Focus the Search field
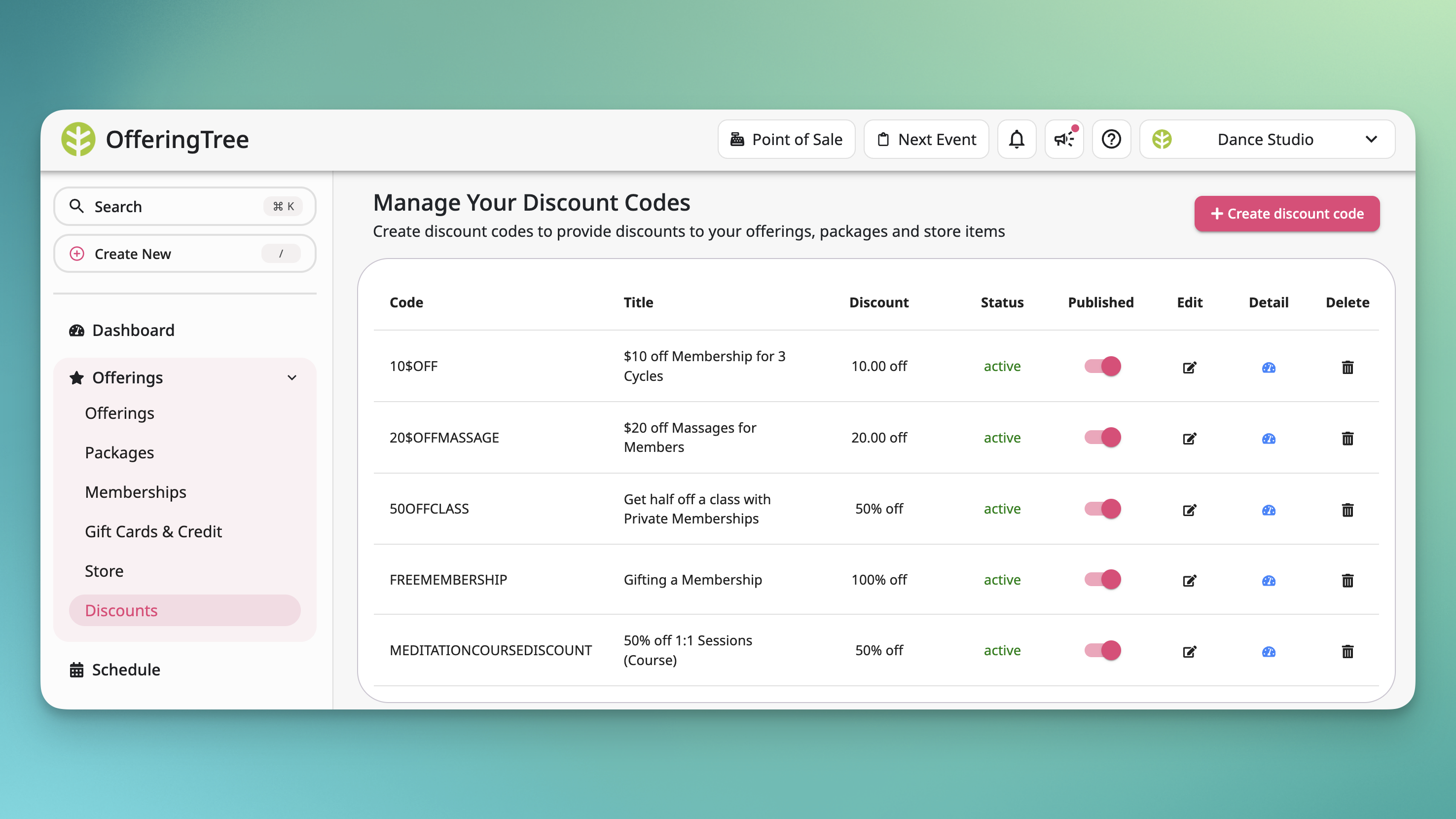1456x819 pixels. 184,206
